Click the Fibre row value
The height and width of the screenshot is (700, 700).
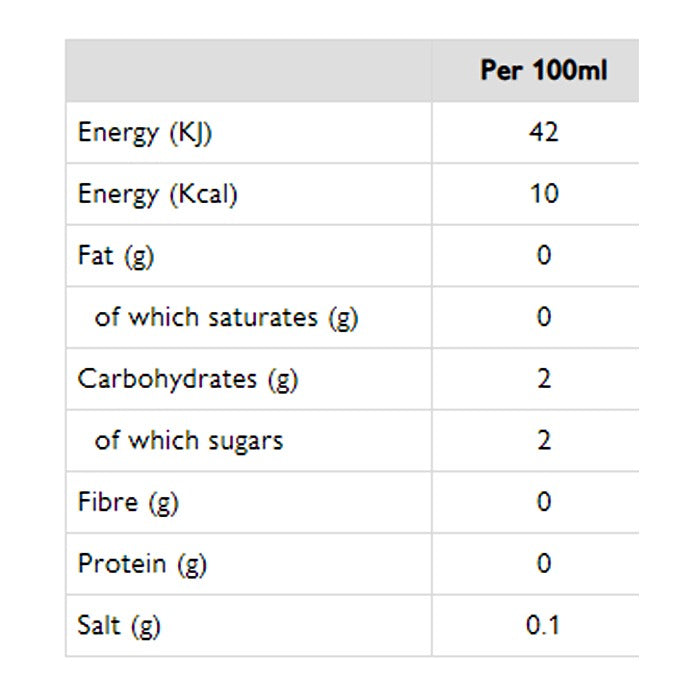543,502
